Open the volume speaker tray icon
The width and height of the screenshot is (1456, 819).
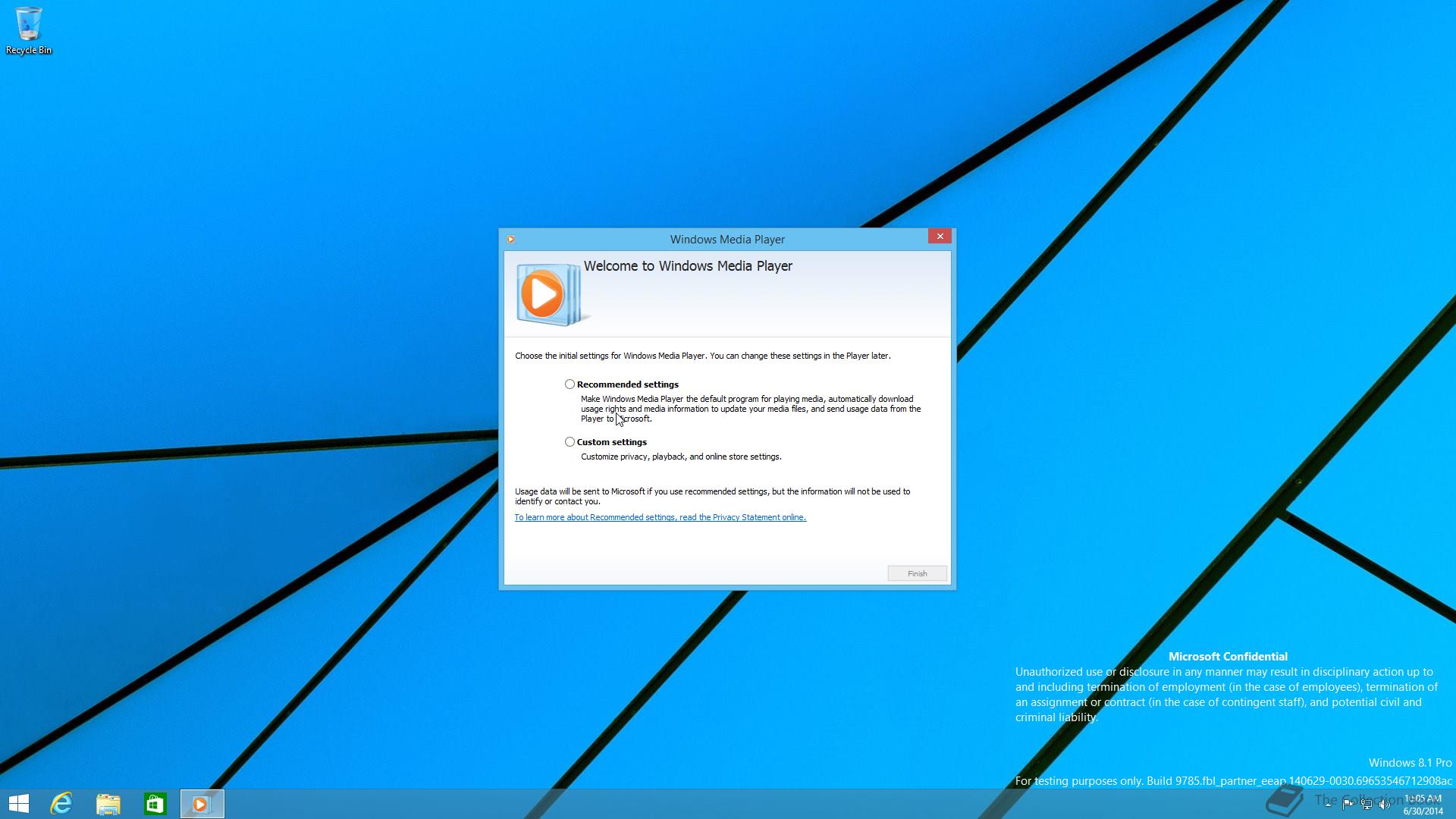point(1385,805)
